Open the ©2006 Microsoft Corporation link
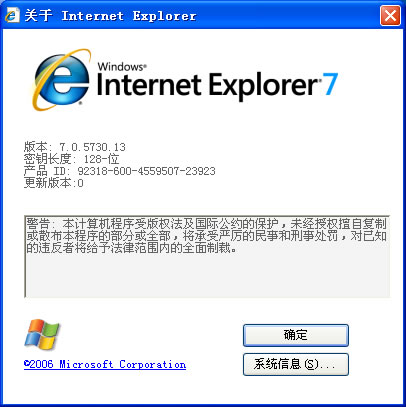The height and width of the screenshot is (407, 406). [105, 364]
